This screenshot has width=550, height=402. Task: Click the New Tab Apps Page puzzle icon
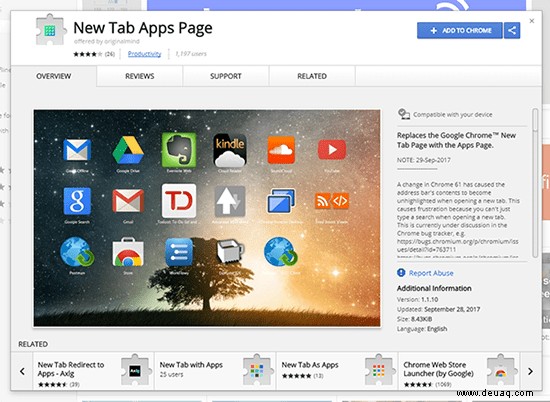click(x=50, y=31)
